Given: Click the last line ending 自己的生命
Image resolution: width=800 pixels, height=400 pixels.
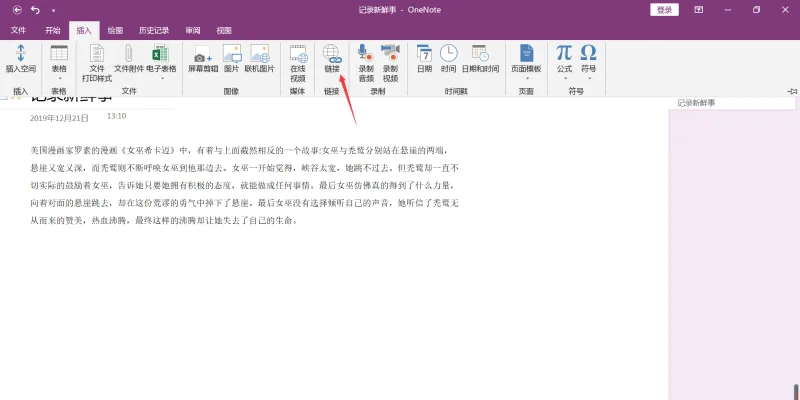Looking at the screenshot, I should pyautogui.click(x=163, y=221).
